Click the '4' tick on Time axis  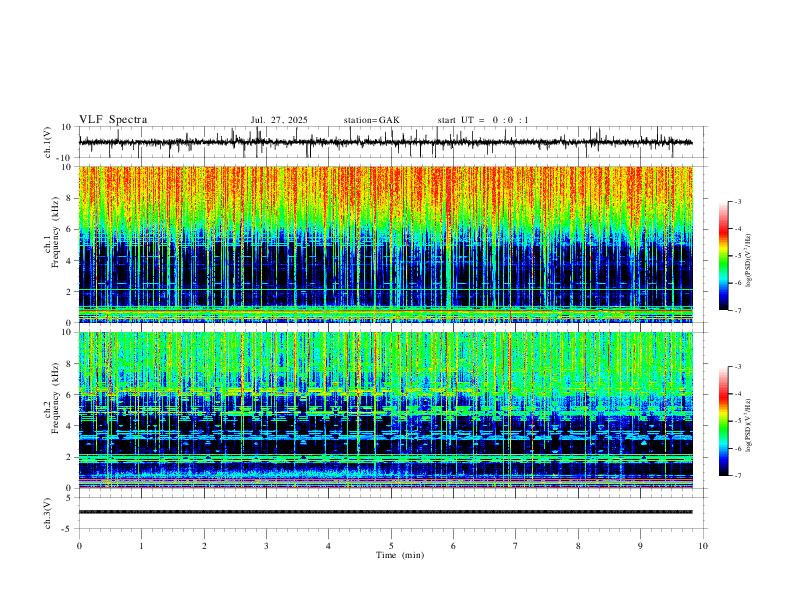pyautogui.click(x=328, y=546)
